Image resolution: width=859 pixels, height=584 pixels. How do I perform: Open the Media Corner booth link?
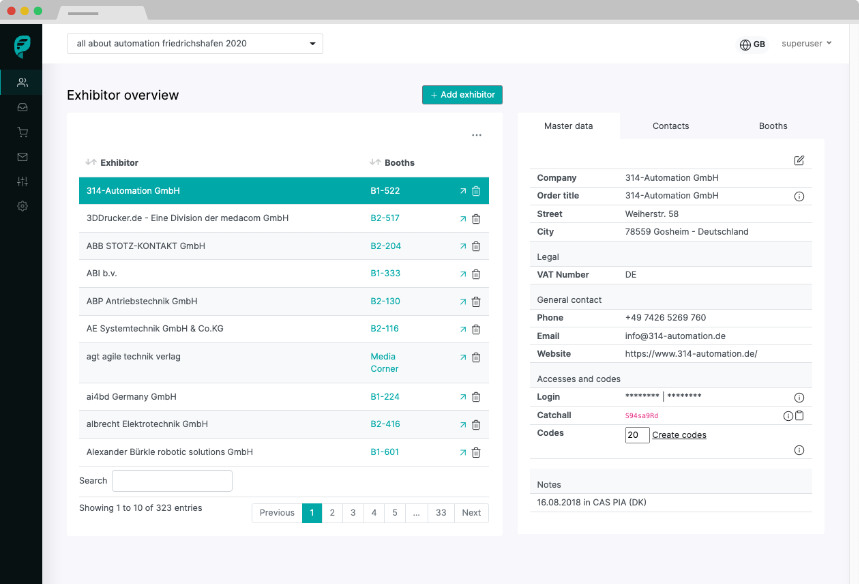[384, 363]
